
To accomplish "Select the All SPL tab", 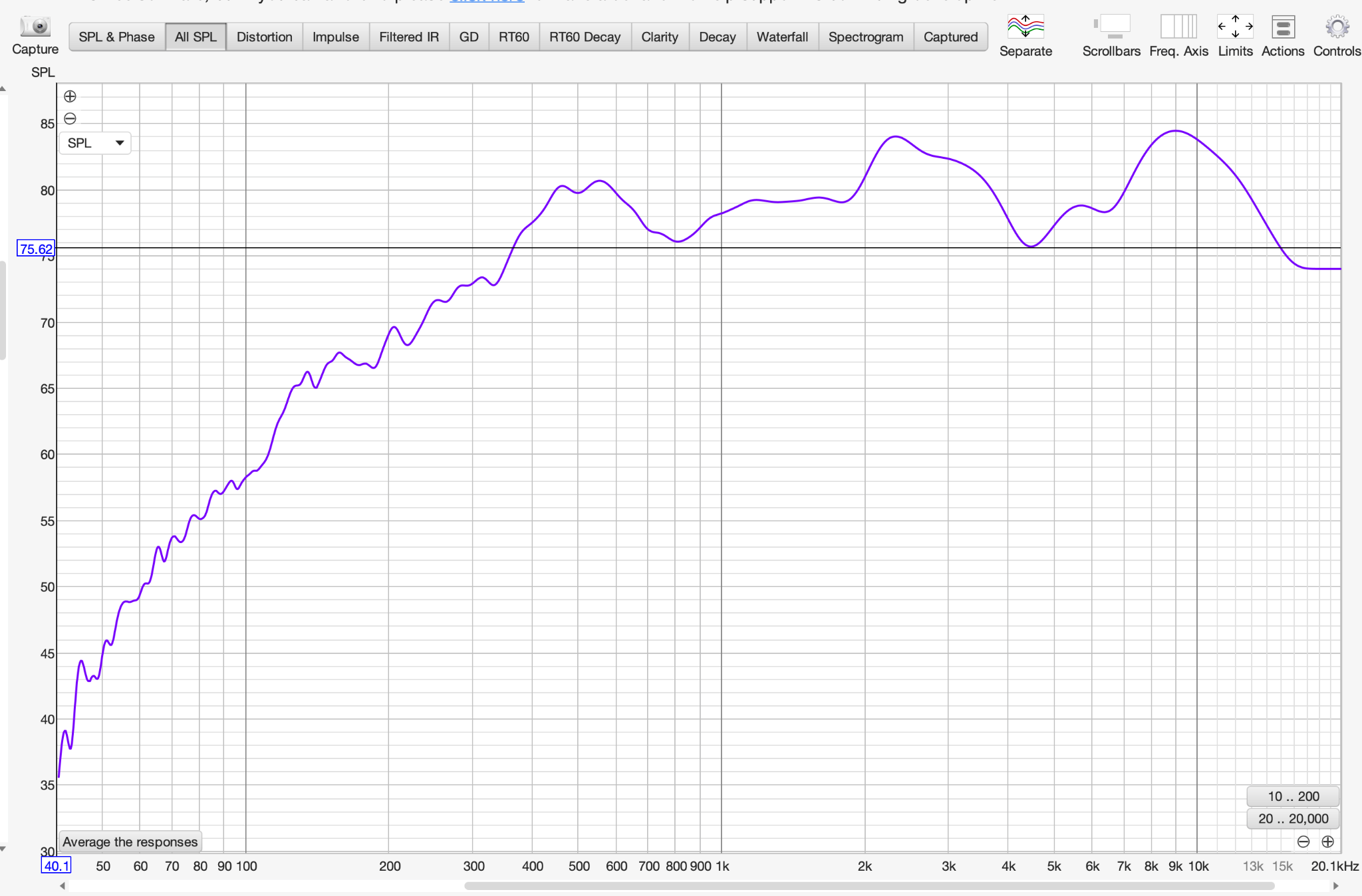I will [196, 37].
